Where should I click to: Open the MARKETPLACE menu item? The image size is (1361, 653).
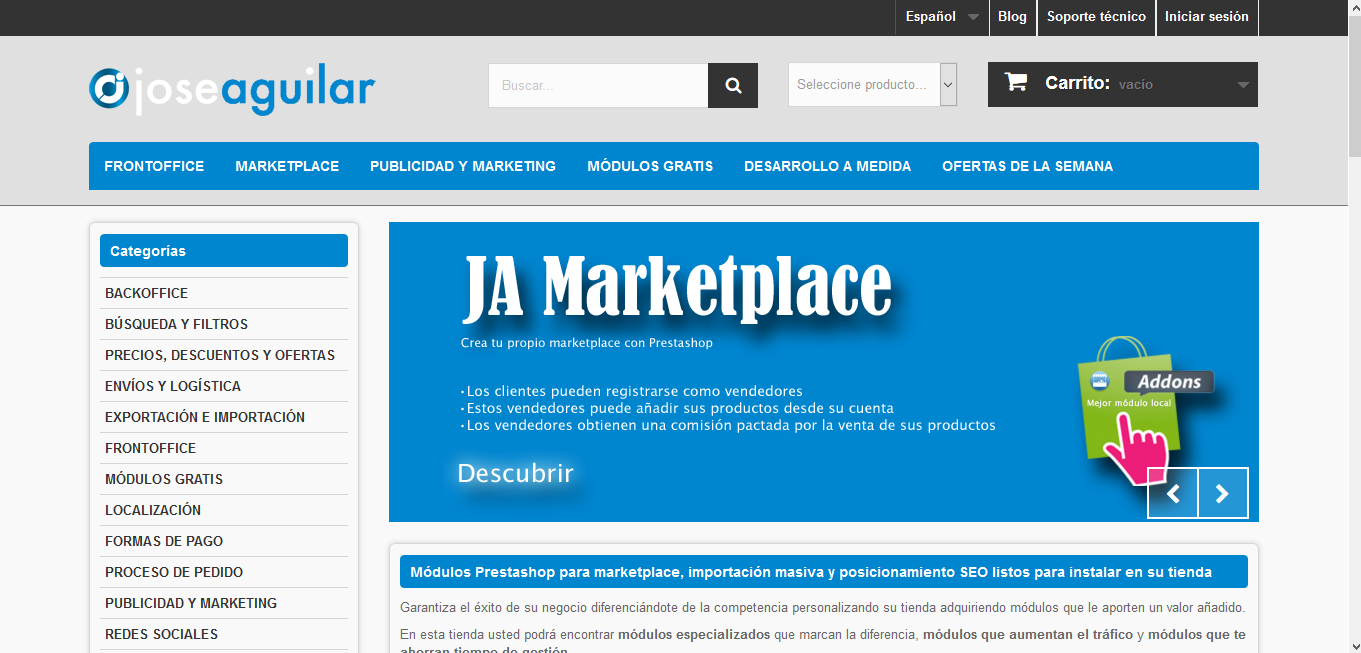287,166
